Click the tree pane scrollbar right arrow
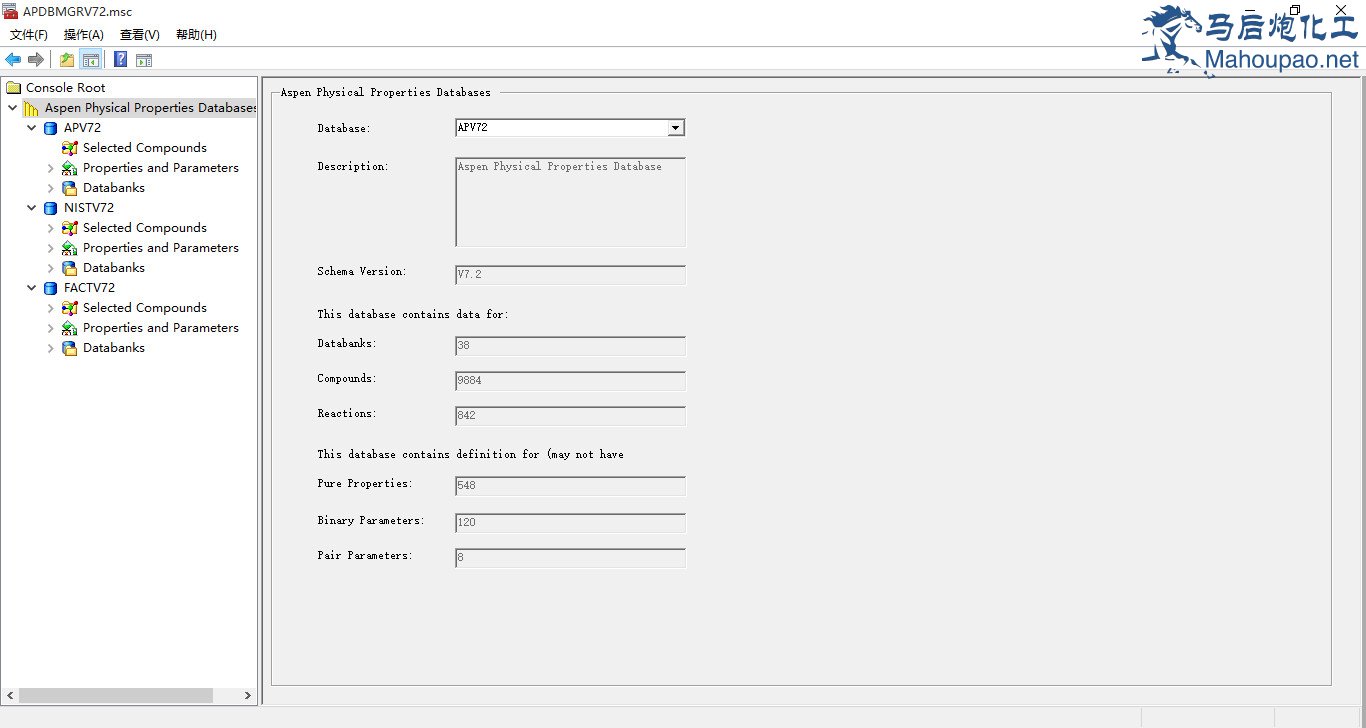Viewport: 1366px width, 728px height. coord(248,696)
